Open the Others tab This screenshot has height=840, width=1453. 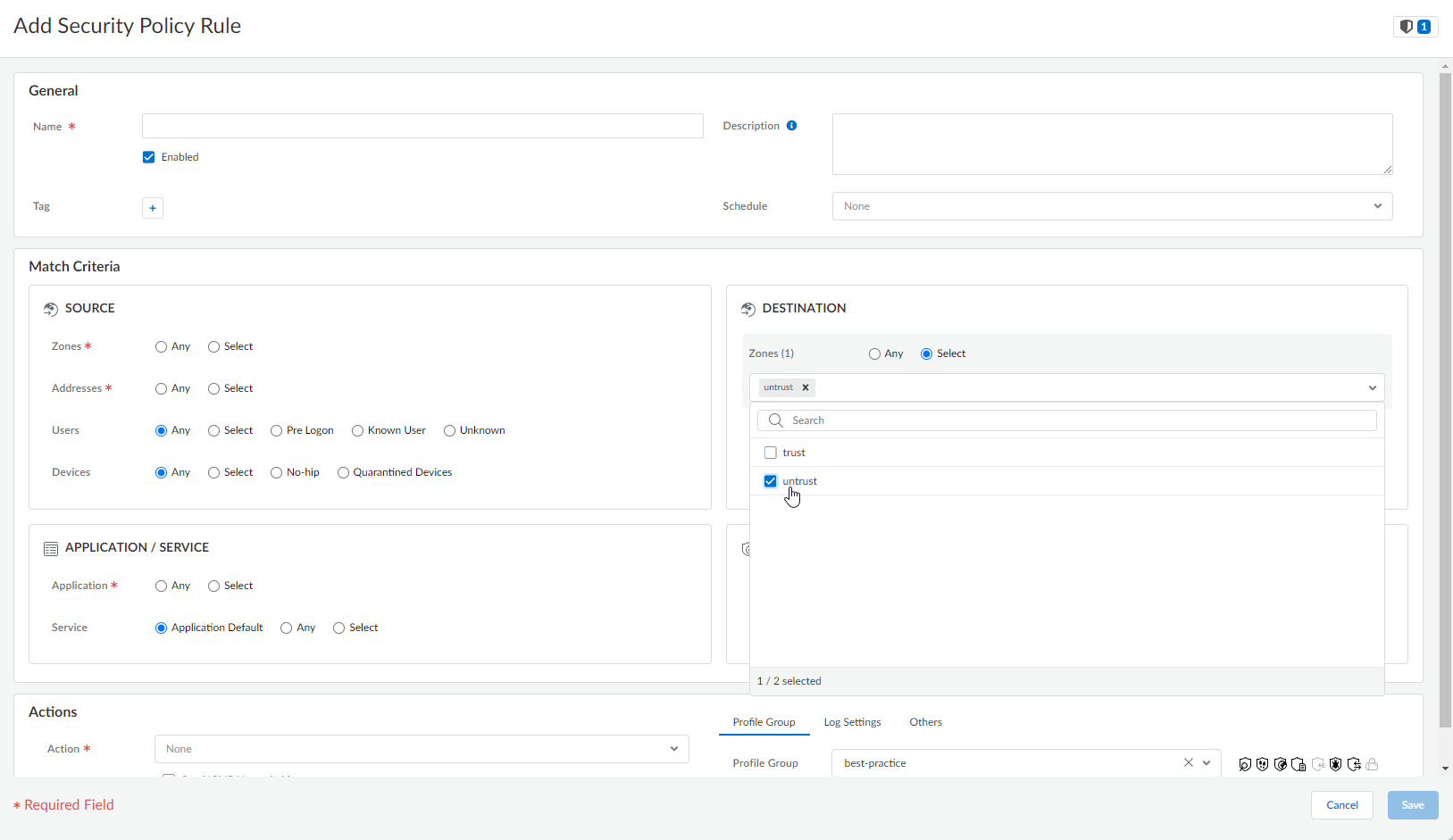click(925, 722)
